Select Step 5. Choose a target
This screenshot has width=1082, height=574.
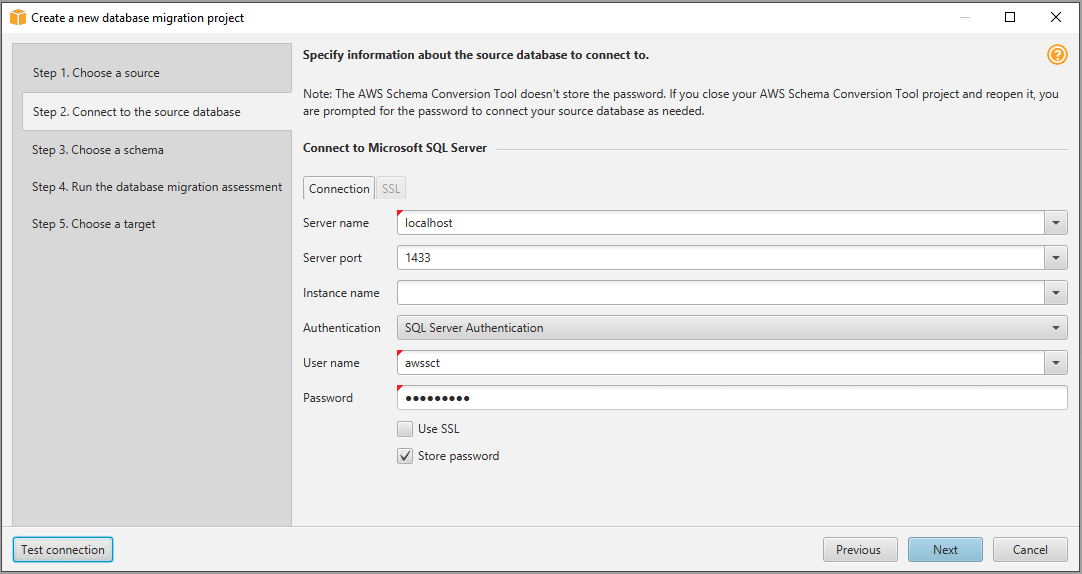pos(94,224)
